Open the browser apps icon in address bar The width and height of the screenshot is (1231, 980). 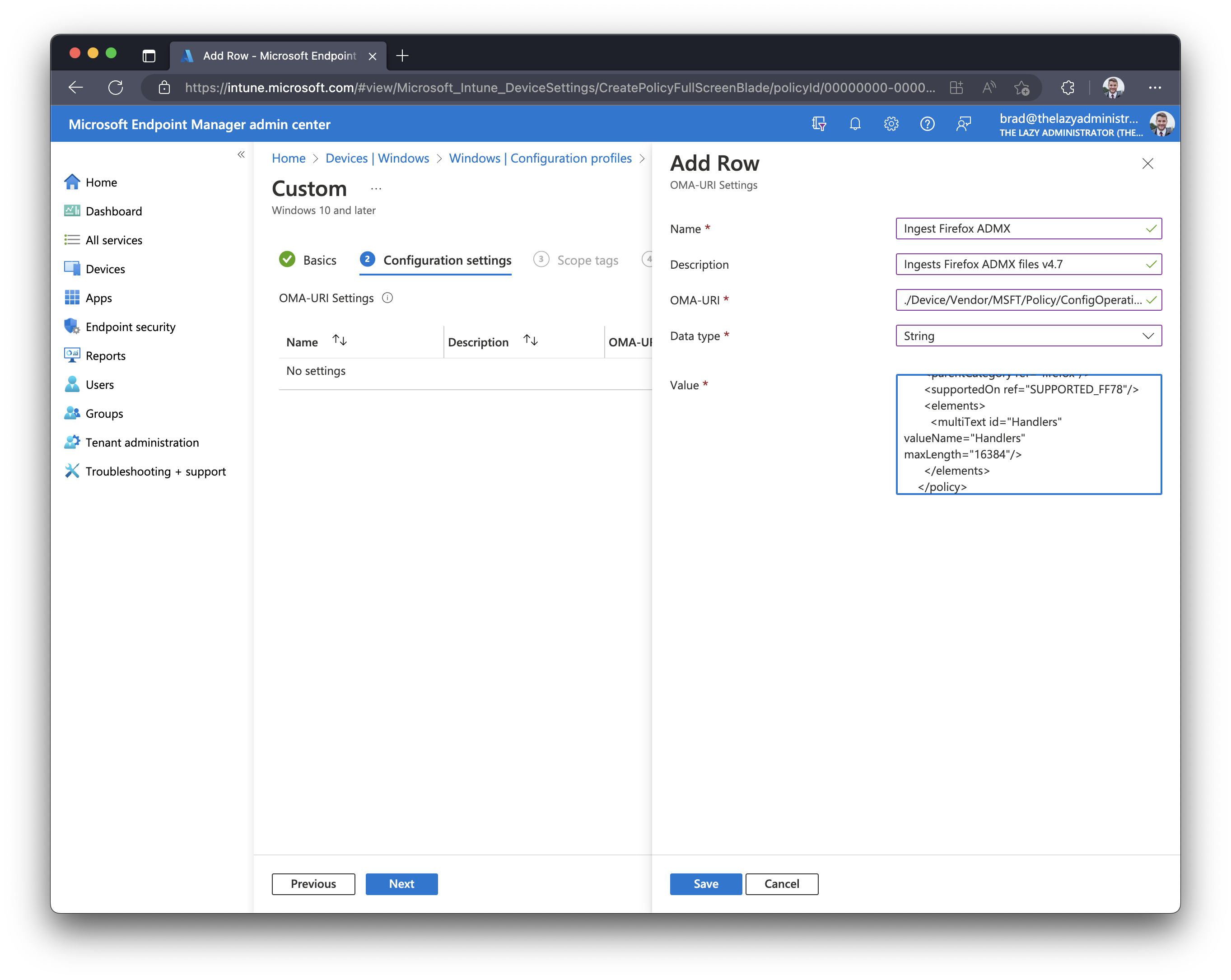pos(956,87)
